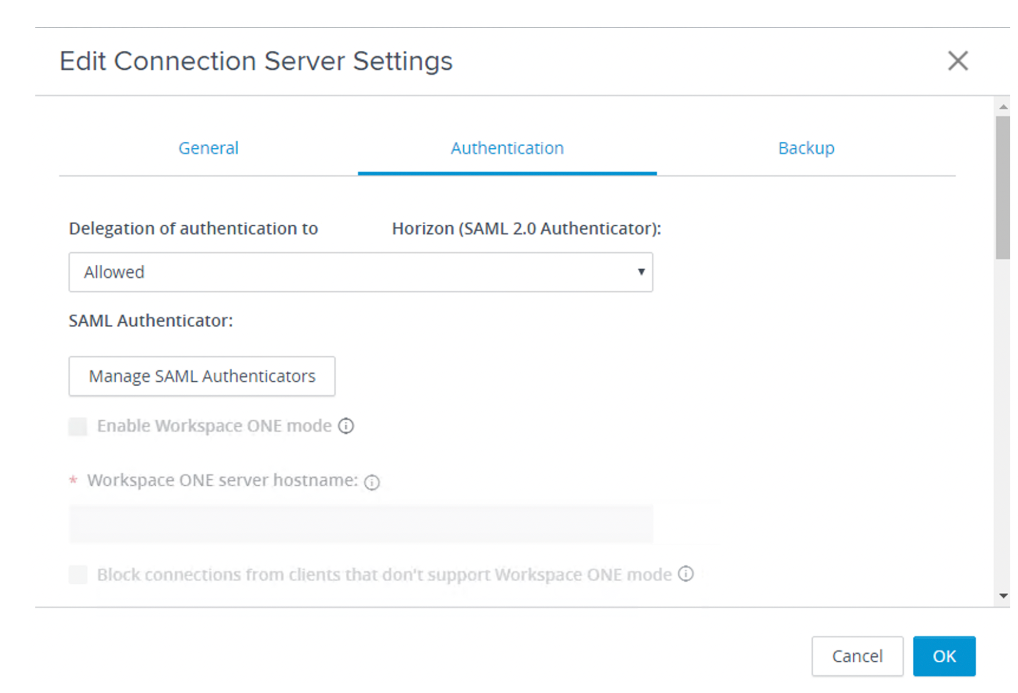
Task: Switch to the General tab
Action: (x=208, y=148)
